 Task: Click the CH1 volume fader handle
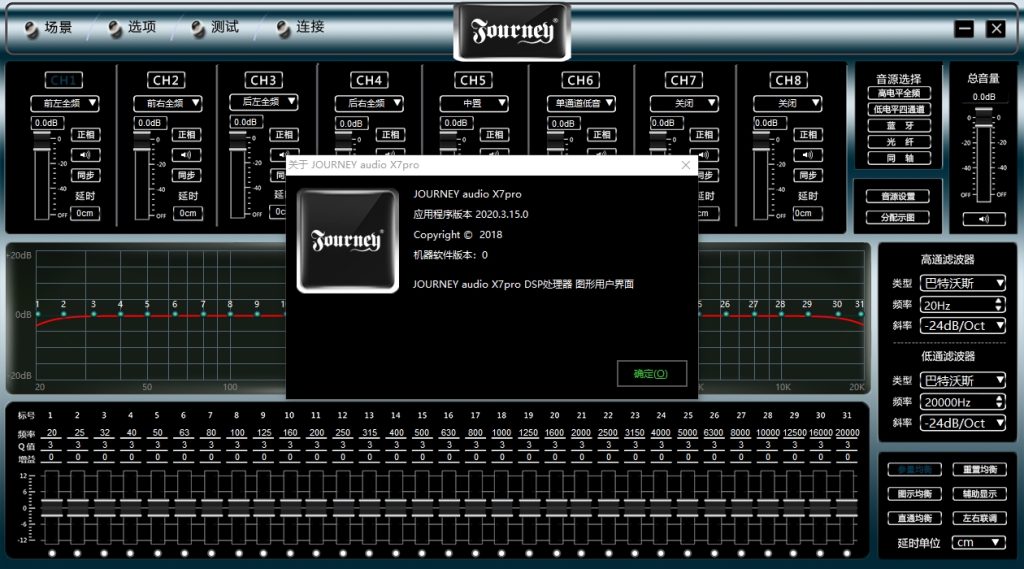(x=42, y=140)
